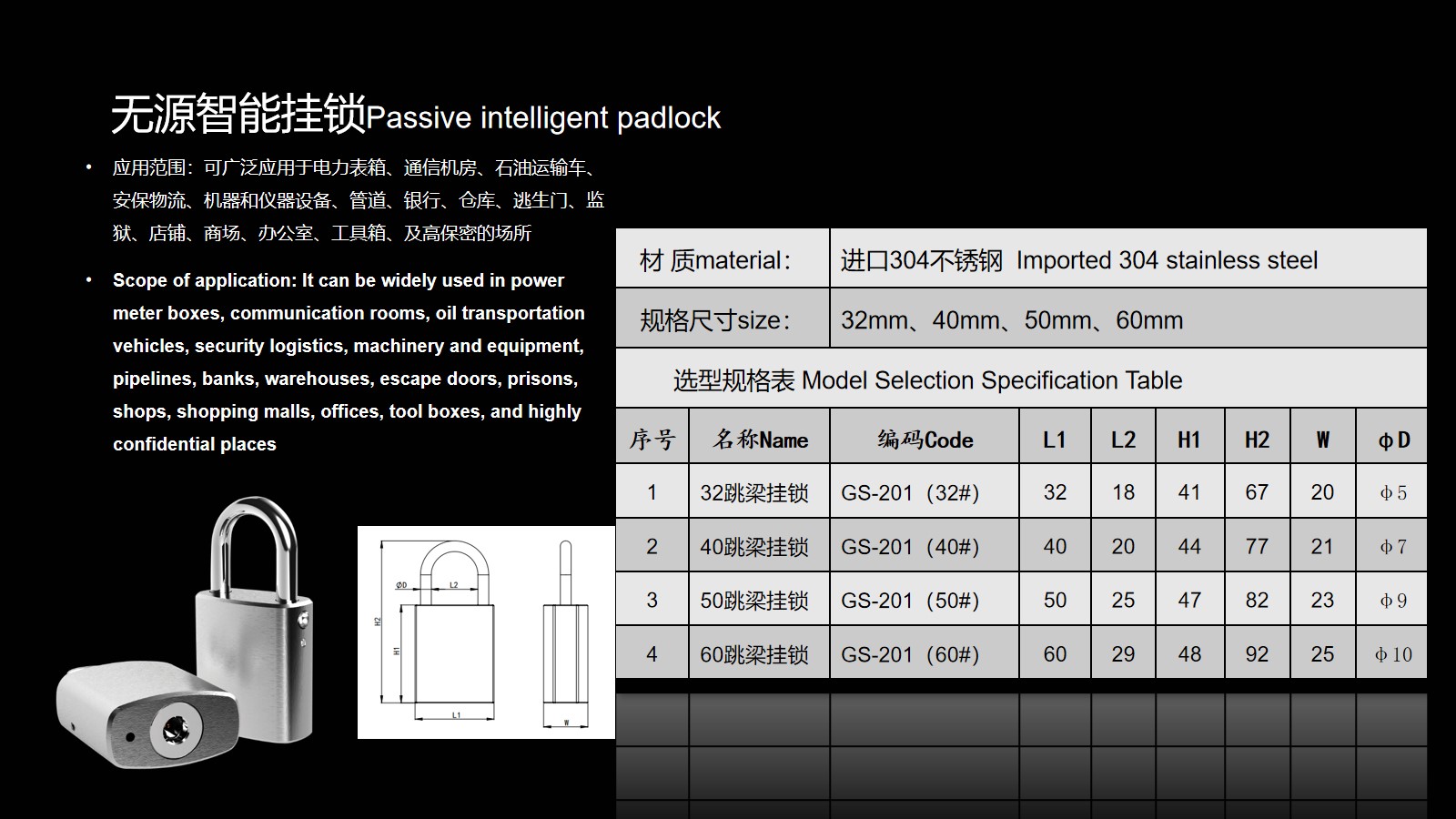
Task: Select the φ10 diameter cell
Action: pyautogui.click(x=1392, y=654)
